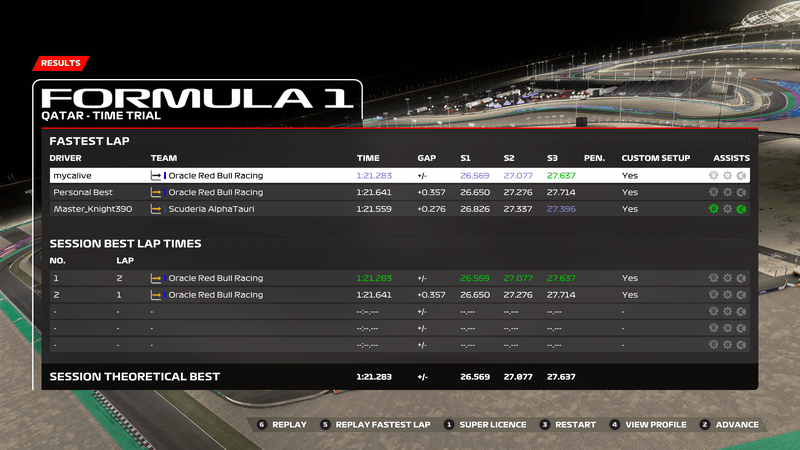The image size is (800, 450).
Task: Click the S3 column header
Action: pos(553,158)
